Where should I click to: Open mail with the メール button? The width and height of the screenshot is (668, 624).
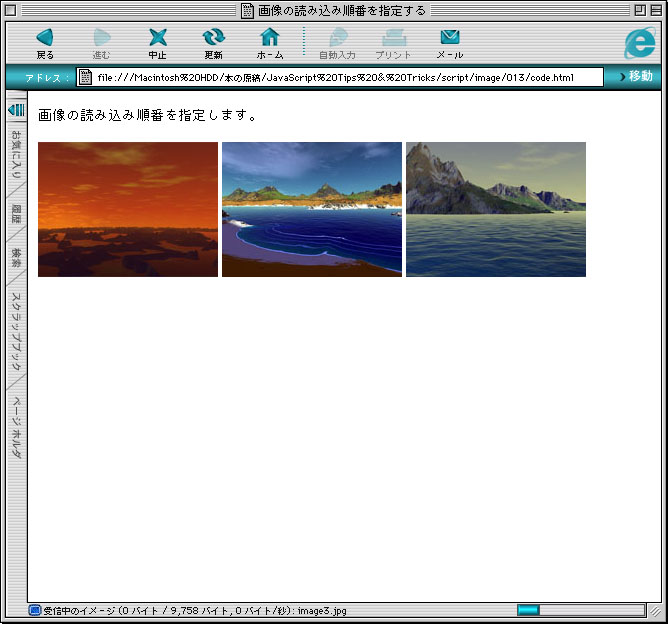coord(450,43)
